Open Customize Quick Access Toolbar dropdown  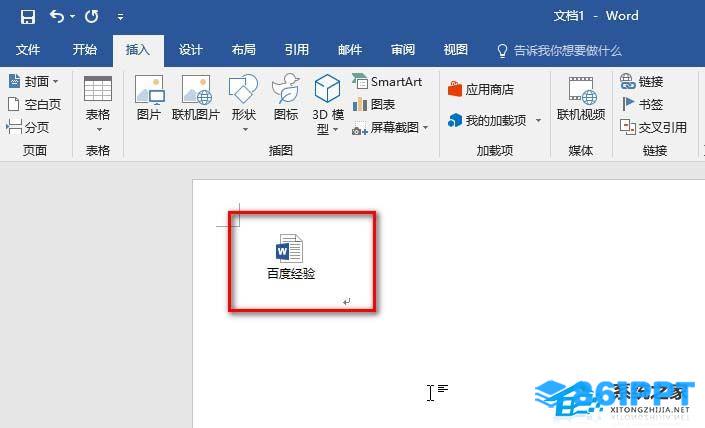pyautogui.click(x=120, y=17)
